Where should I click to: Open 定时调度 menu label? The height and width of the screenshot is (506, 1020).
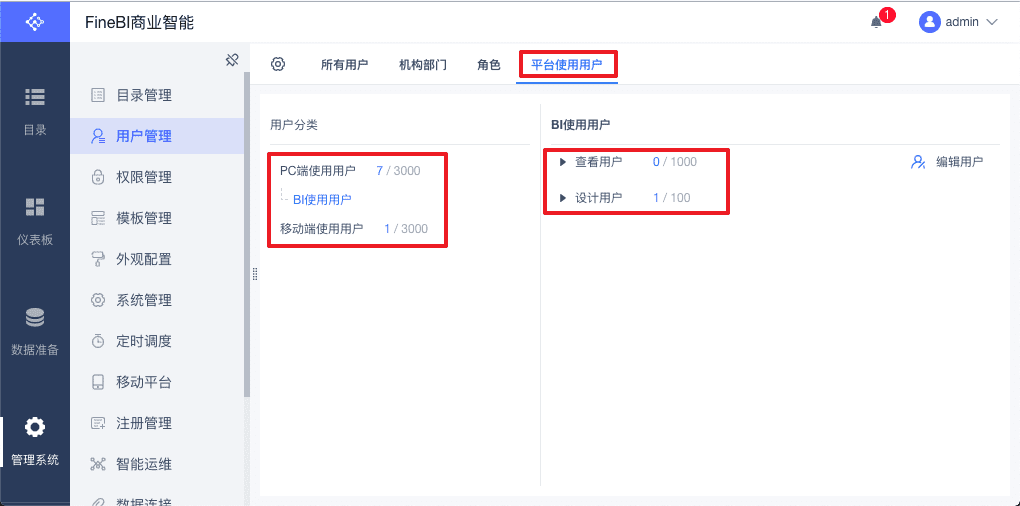tap(144, 341)
